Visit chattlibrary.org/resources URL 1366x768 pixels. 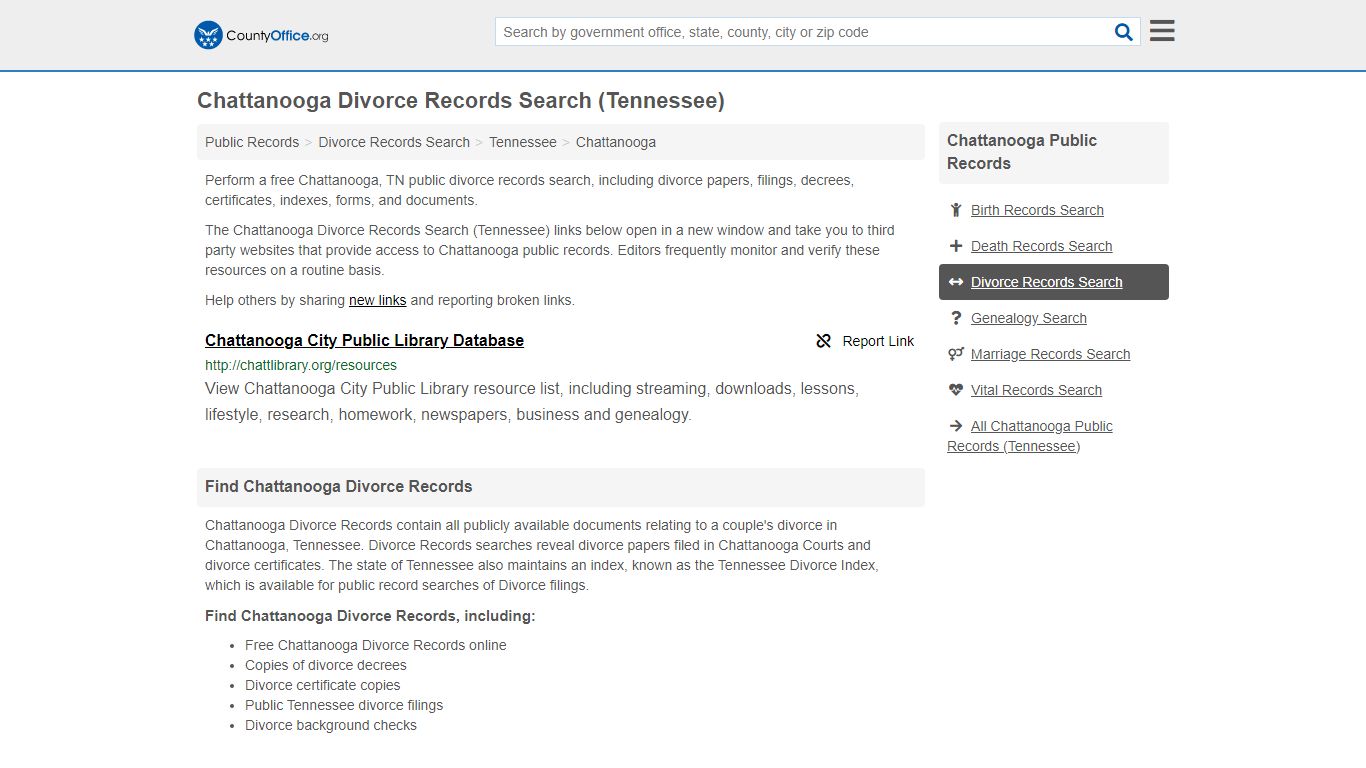click(301, 365)
